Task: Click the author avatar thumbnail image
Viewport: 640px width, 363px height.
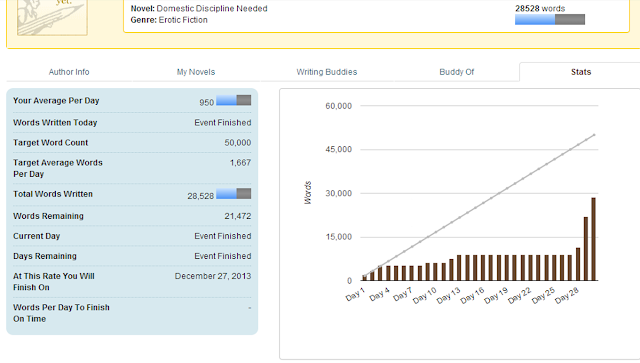Action: click(52, 17)
